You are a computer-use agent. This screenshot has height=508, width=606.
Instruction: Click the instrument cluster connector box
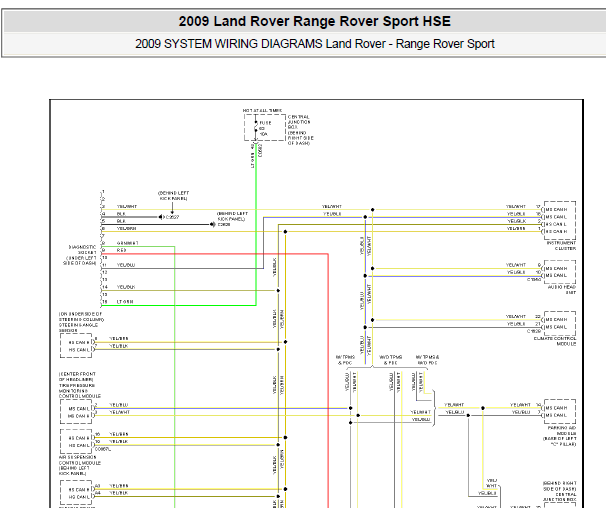pos(560,220)
